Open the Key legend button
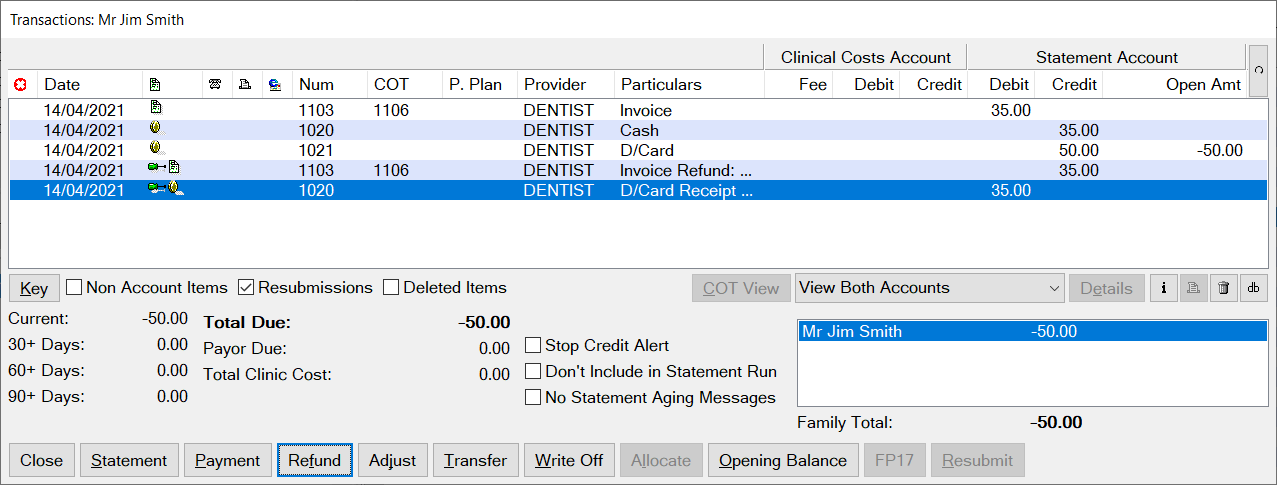This screenshot has height=485, width=1277. click(x=34, y=288)
